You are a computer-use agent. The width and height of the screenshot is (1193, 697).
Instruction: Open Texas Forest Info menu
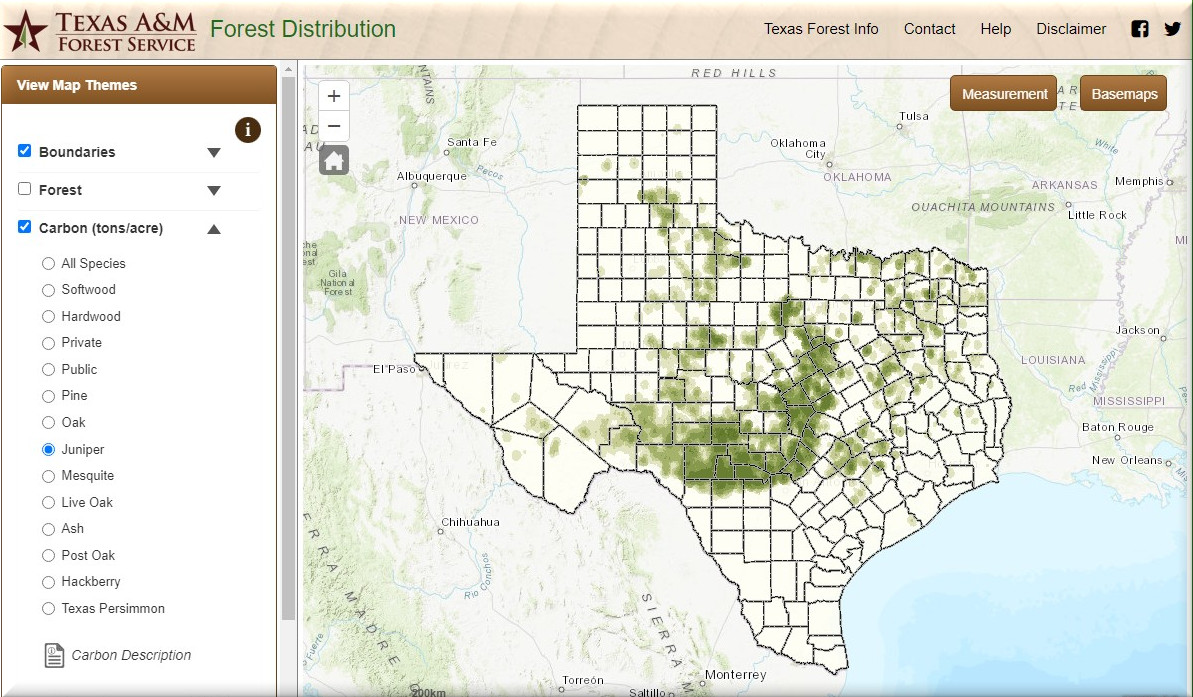(821, 29)
